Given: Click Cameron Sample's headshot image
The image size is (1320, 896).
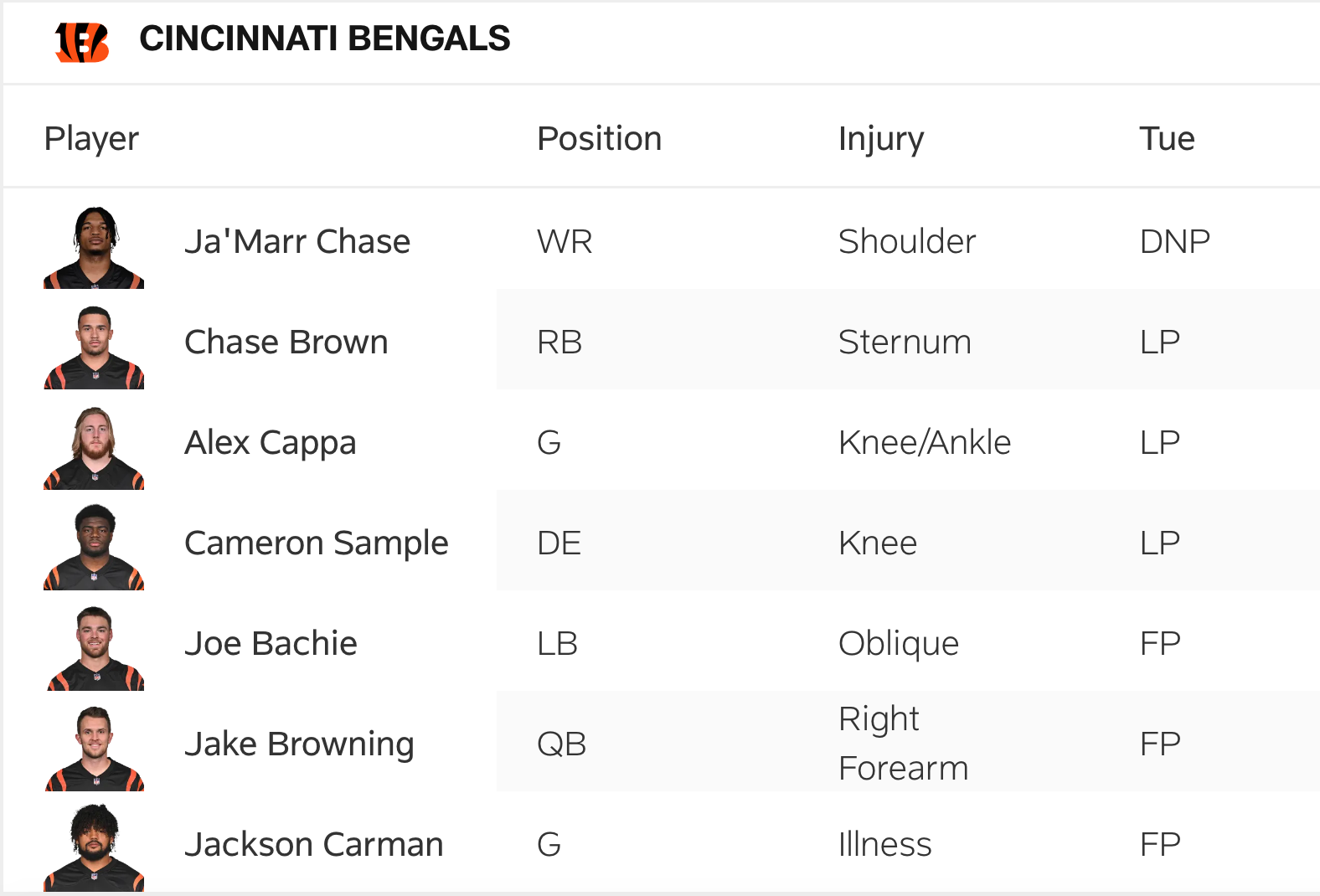Looking at the screenshot, I should tap(94, 548).
